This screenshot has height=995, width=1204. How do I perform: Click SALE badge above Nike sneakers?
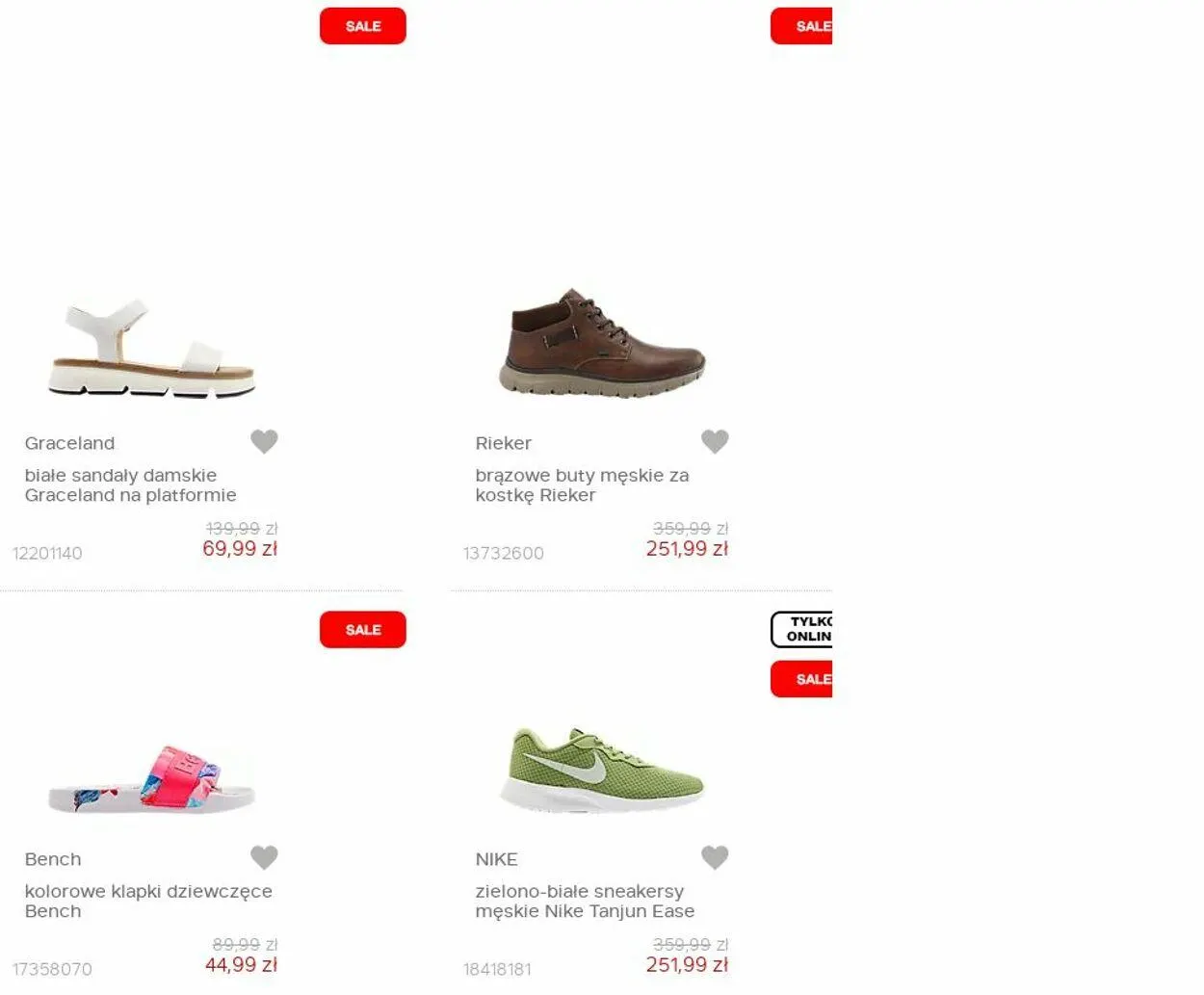pyautogui.click(x=801, y=679)
